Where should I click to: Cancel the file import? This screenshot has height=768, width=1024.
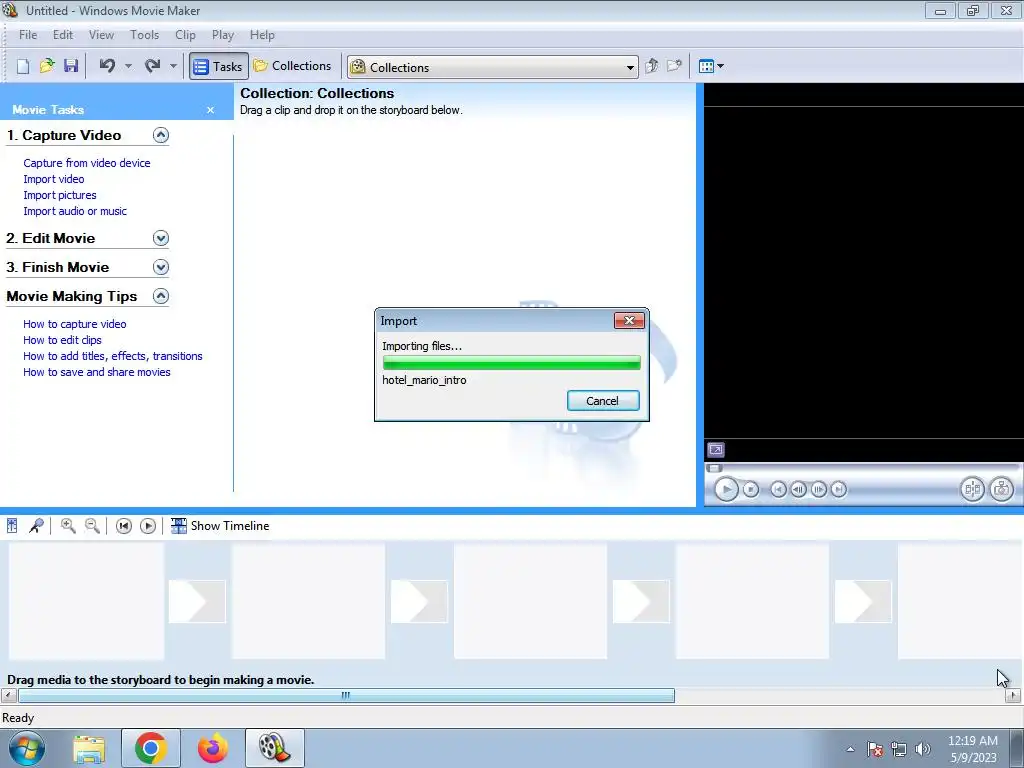(x=603, y=401)
